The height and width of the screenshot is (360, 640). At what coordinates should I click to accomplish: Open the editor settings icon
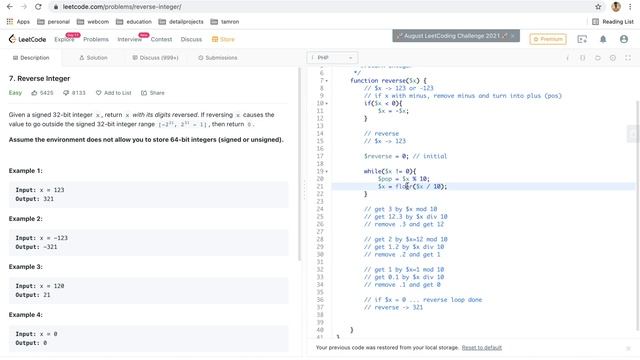[x=613, y=58]
